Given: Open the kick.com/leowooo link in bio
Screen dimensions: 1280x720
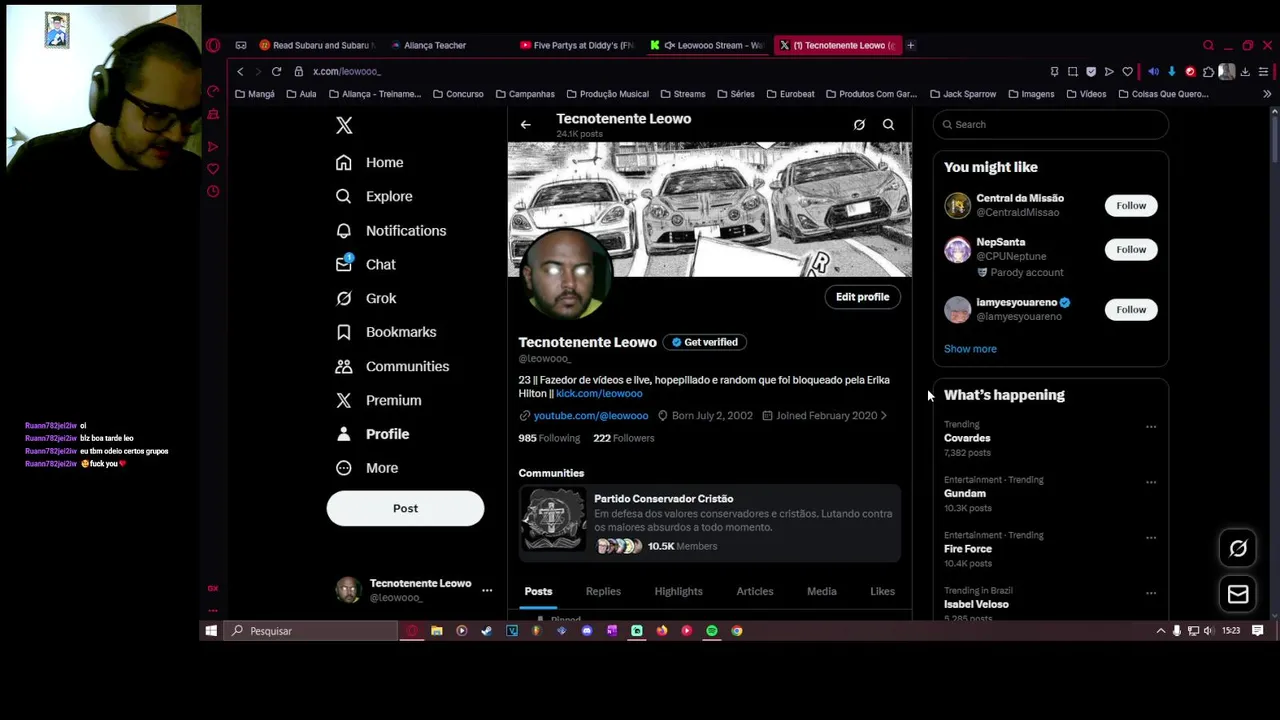Looking at the screenshot, I should coord(599,394).
